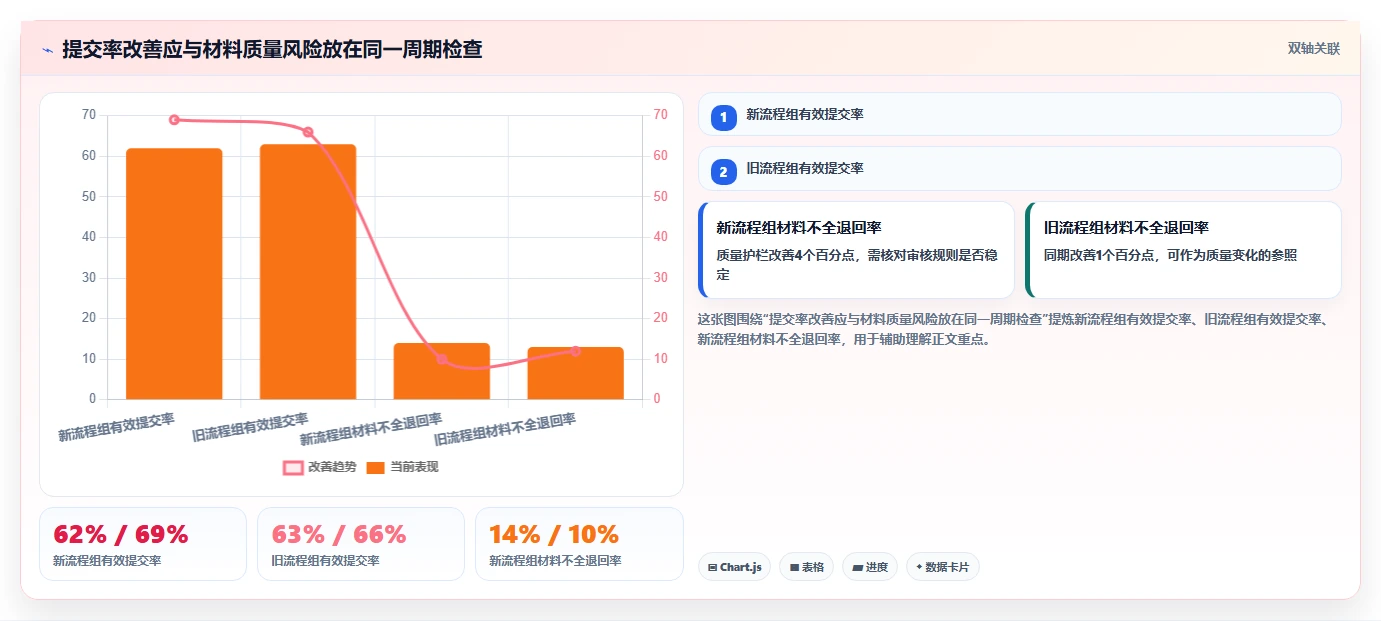
Task: Click the 数据卡片 tag
Action: tap(942, 567)
